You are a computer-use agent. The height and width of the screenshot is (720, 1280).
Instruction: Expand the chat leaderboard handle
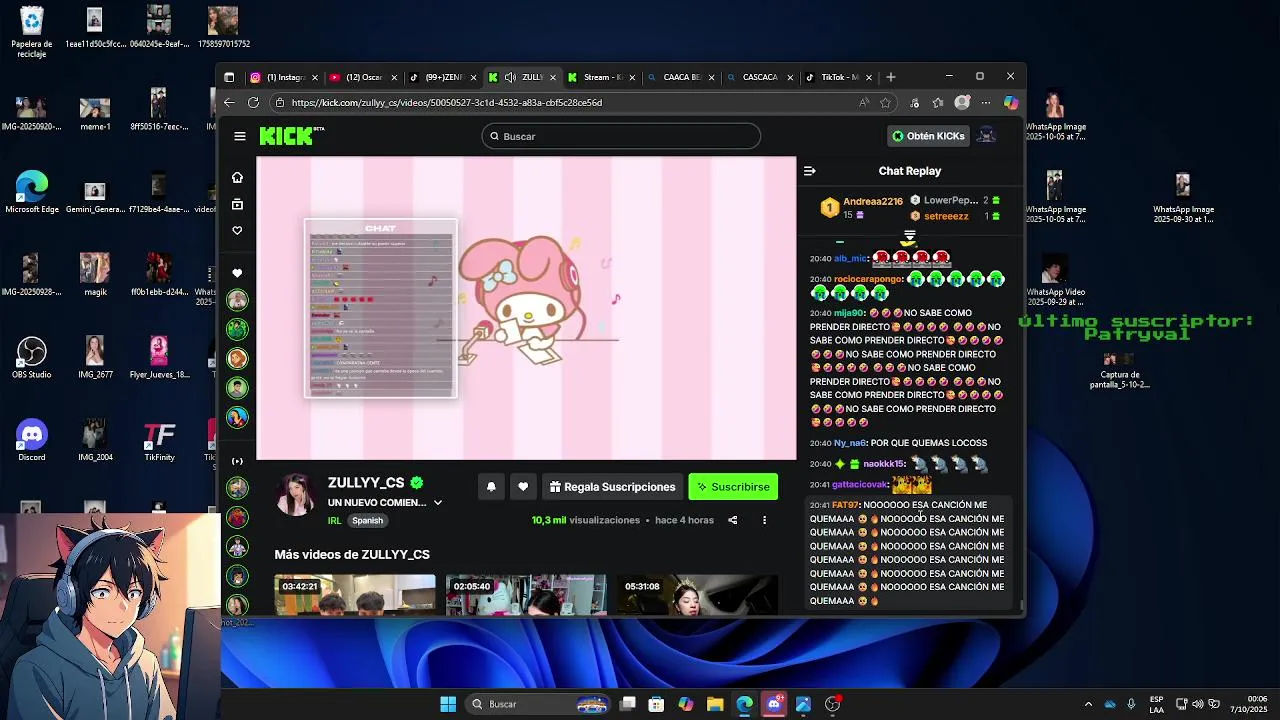[x=909, y=236]
